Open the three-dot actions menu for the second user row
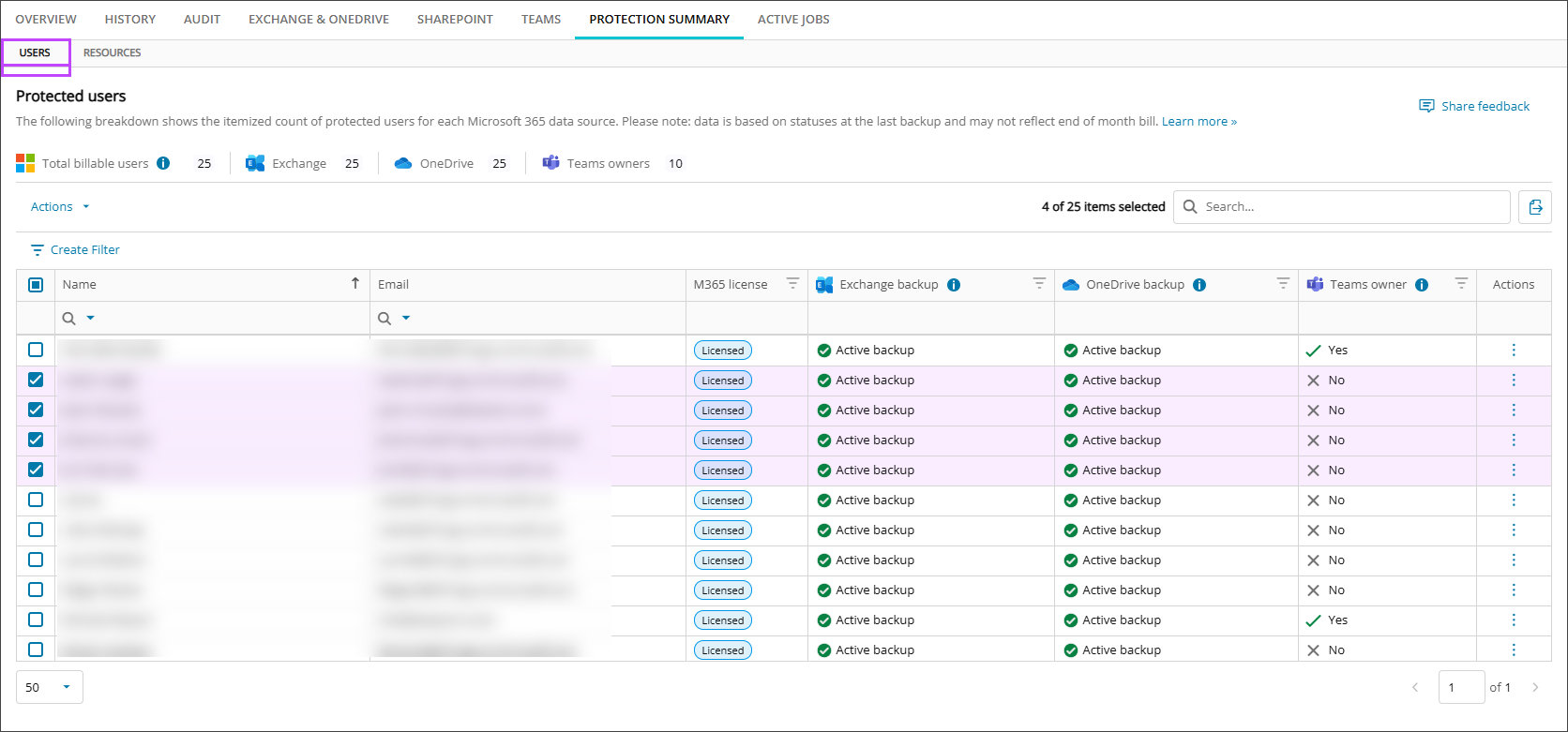1568x732 pixels. tap(1514, 380)
